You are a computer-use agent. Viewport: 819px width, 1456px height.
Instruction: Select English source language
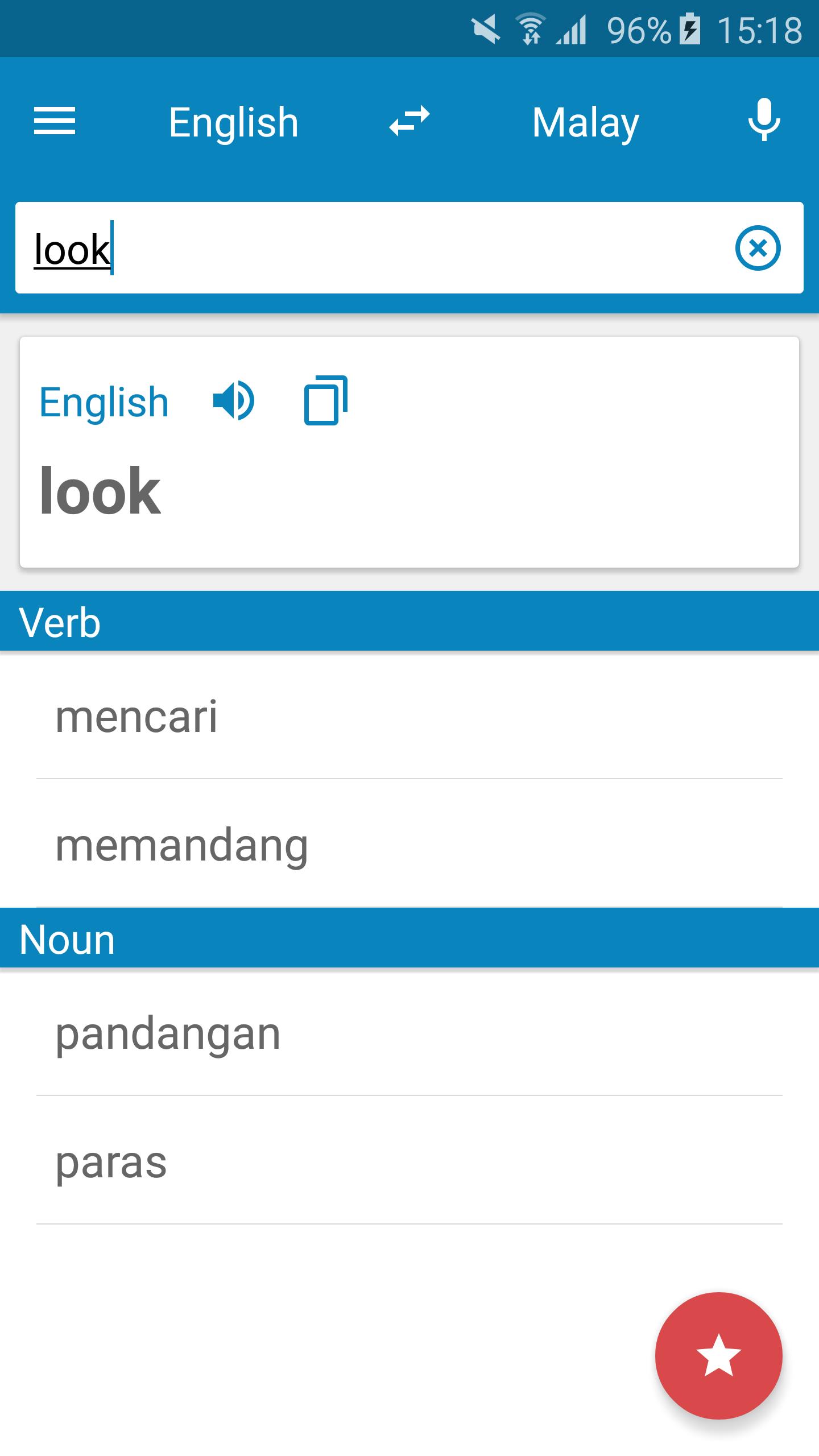pos(233,122)
